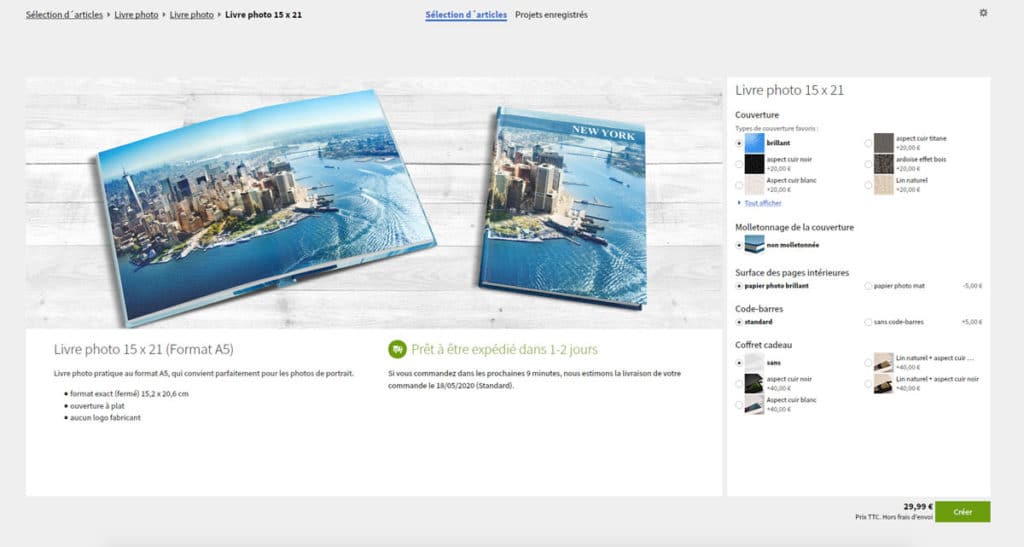Click the Prêt à être expédié heading
Viewport: 1024px width, 547px height.
tap(504, 349)
